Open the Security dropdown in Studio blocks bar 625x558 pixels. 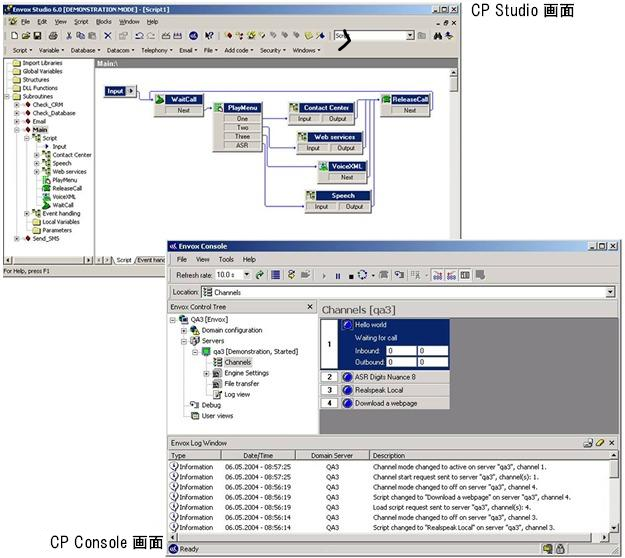(273, 50)
